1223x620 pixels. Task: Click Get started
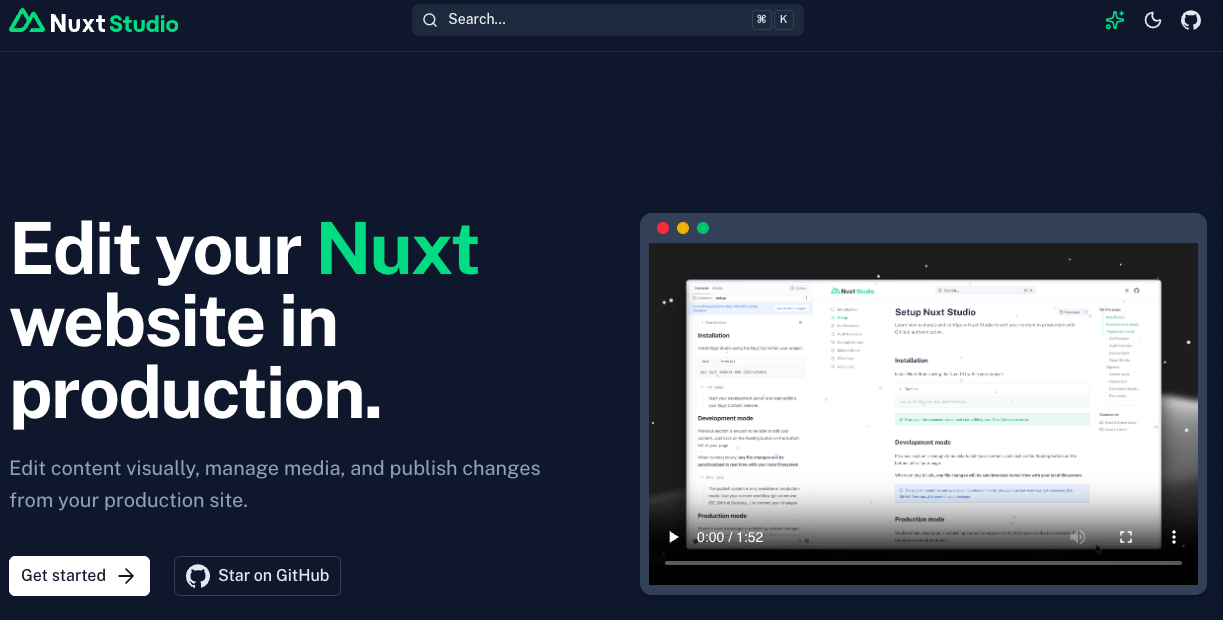pos(79,575)
